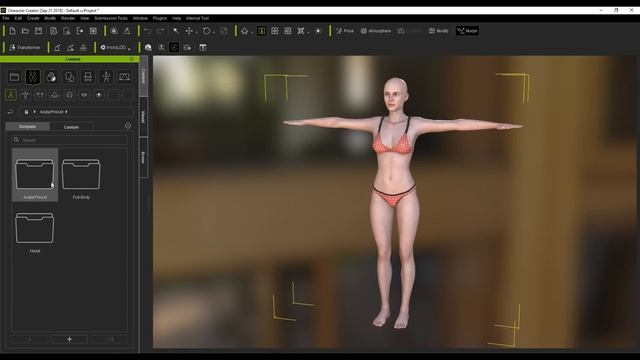640x360 pixels.
Task: Click the Morph button in toolbar
Action: (467, 31)
